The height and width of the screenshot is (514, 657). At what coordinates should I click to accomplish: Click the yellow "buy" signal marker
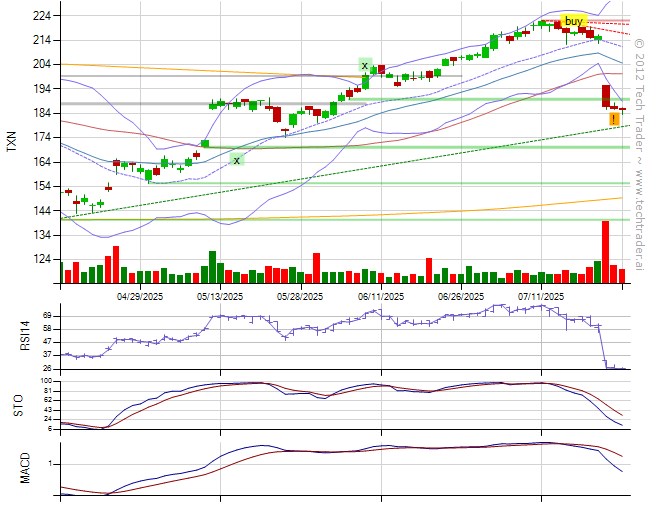[x=574, y=21]
